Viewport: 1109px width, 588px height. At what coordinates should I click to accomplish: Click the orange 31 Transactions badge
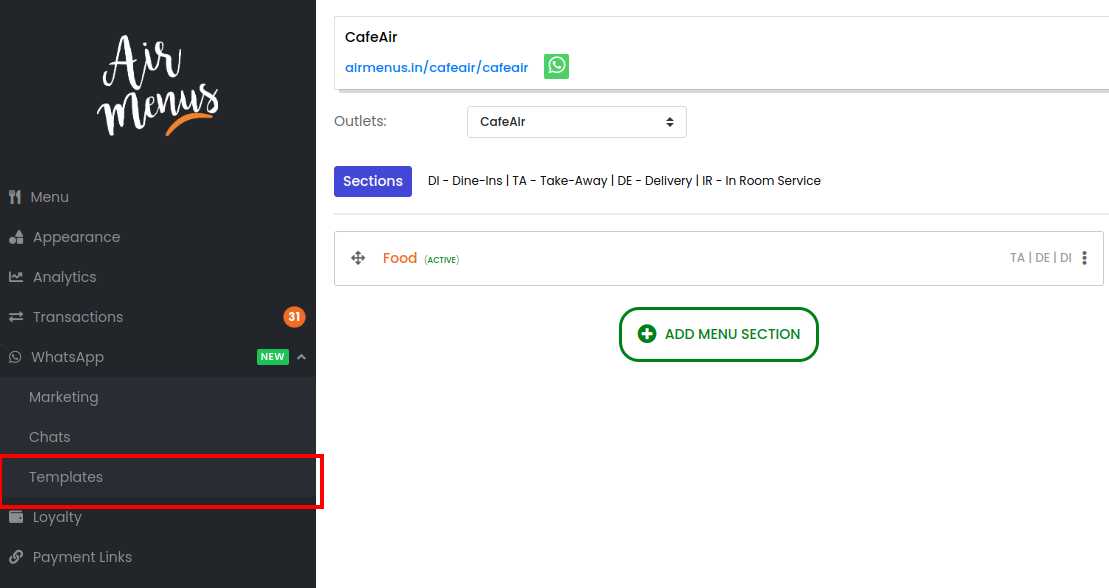tap(294, 317)
